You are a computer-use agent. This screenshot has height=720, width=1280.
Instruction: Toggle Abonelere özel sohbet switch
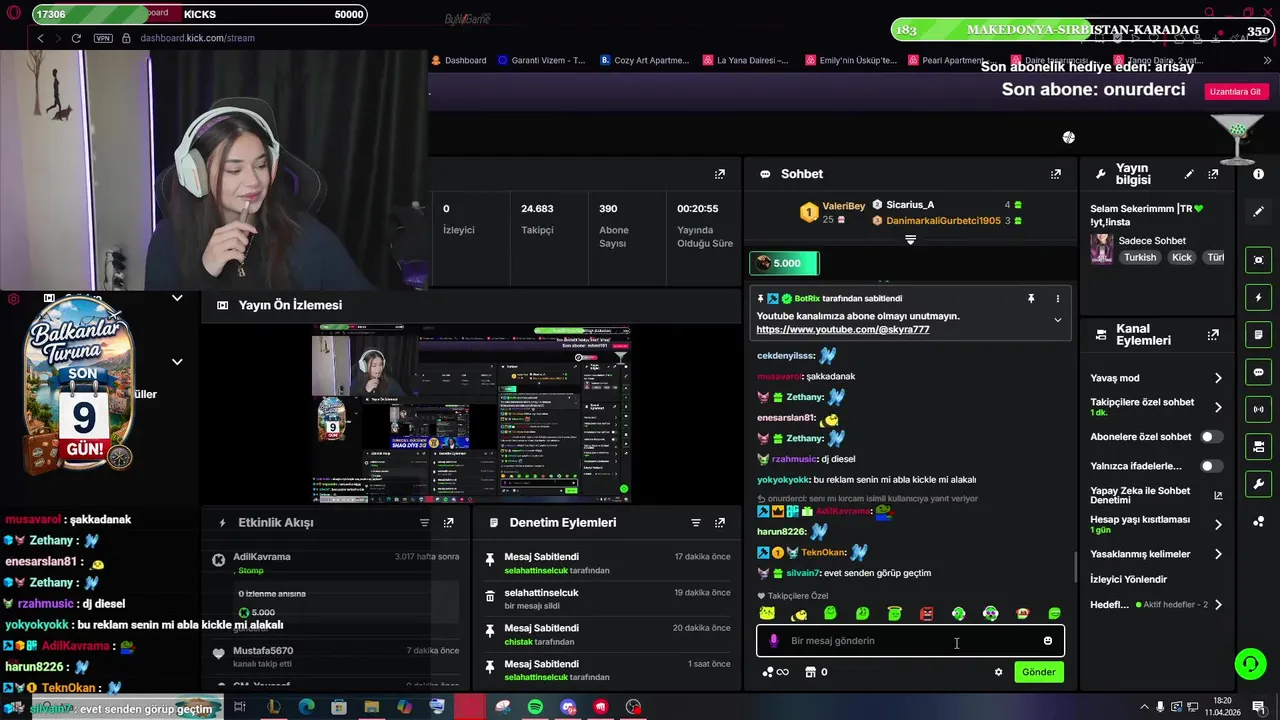point(1211,437)
